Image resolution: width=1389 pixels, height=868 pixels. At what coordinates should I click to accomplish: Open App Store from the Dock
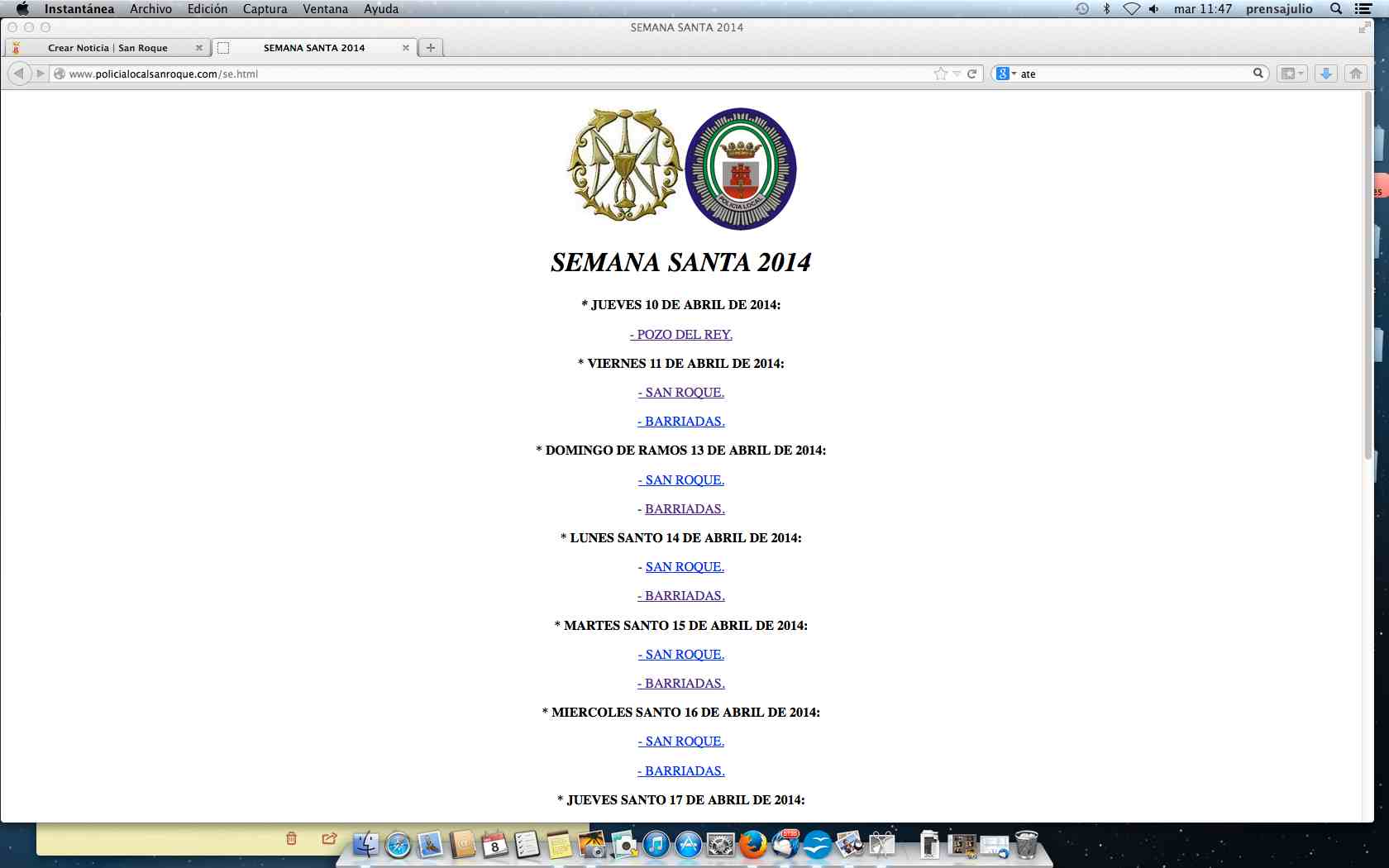point(688,845)
